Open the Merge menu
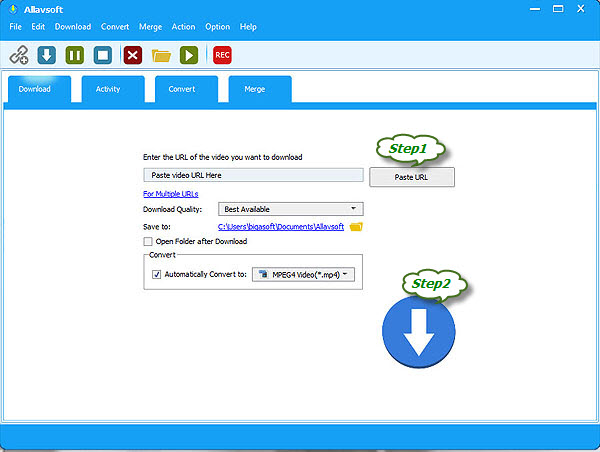The image size is (600, 452). (x=150, y=27)
